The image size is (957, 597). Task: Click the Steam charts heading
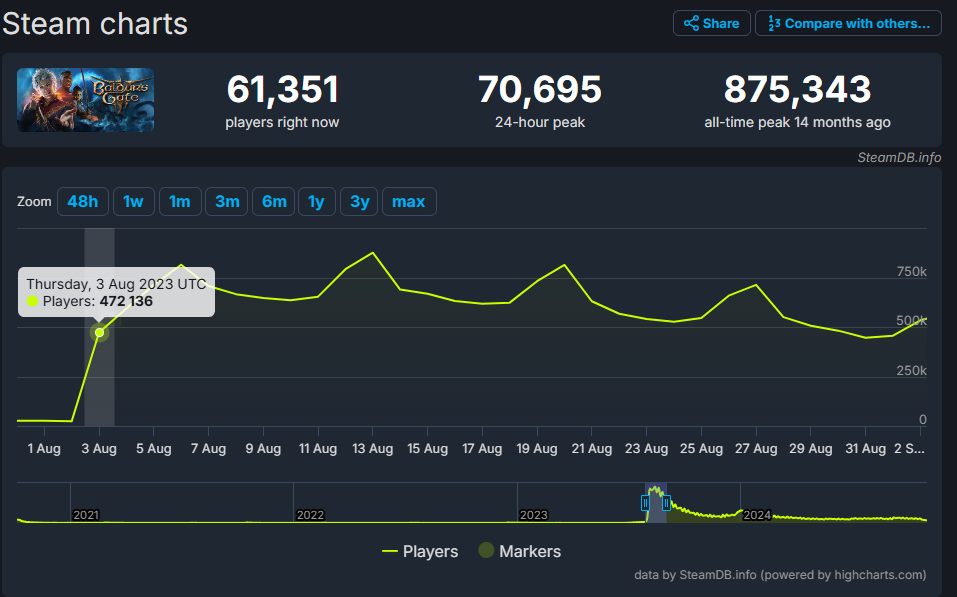95,24
